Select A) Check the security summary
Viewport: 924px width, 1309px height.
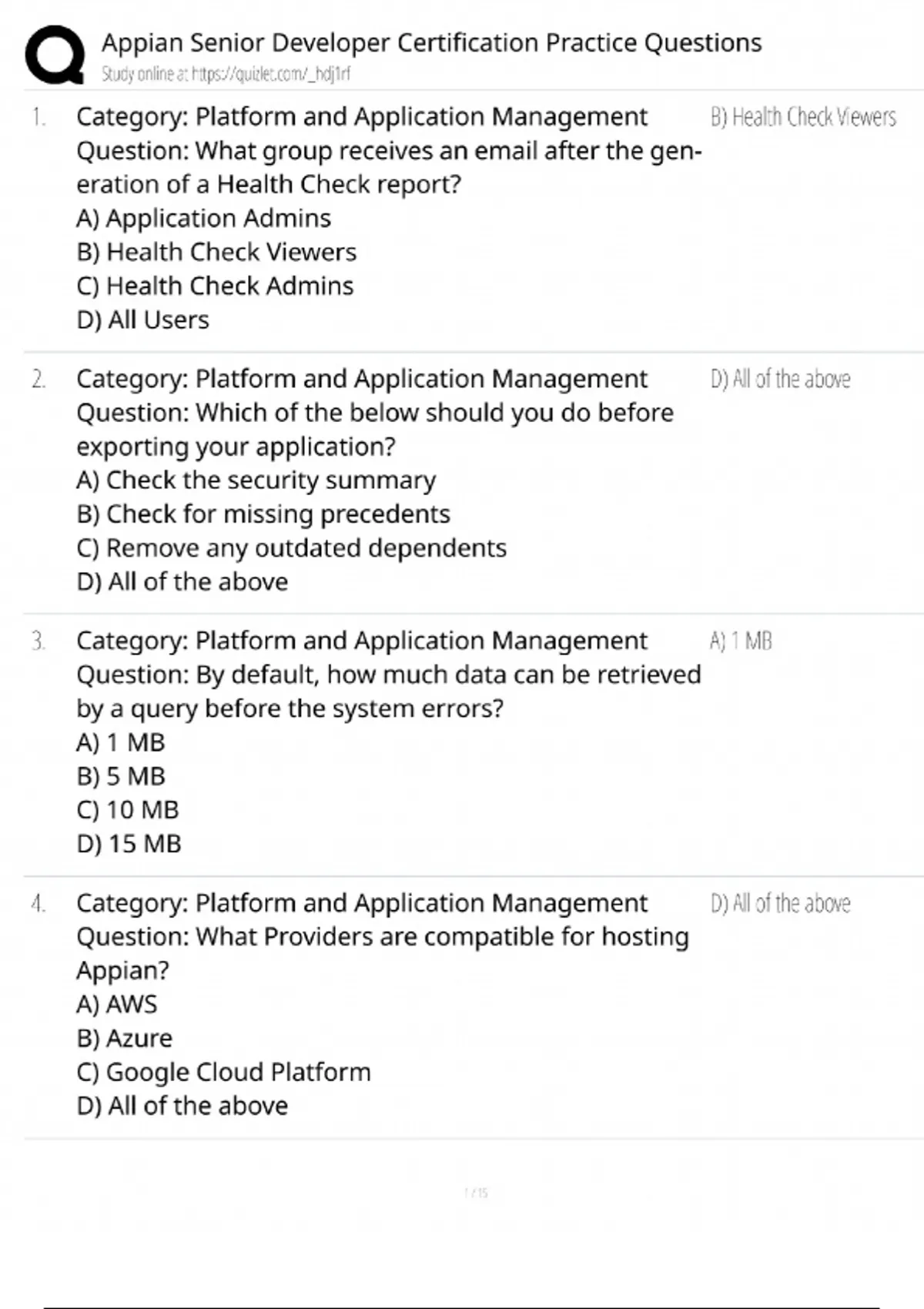(x=256, y=480)
